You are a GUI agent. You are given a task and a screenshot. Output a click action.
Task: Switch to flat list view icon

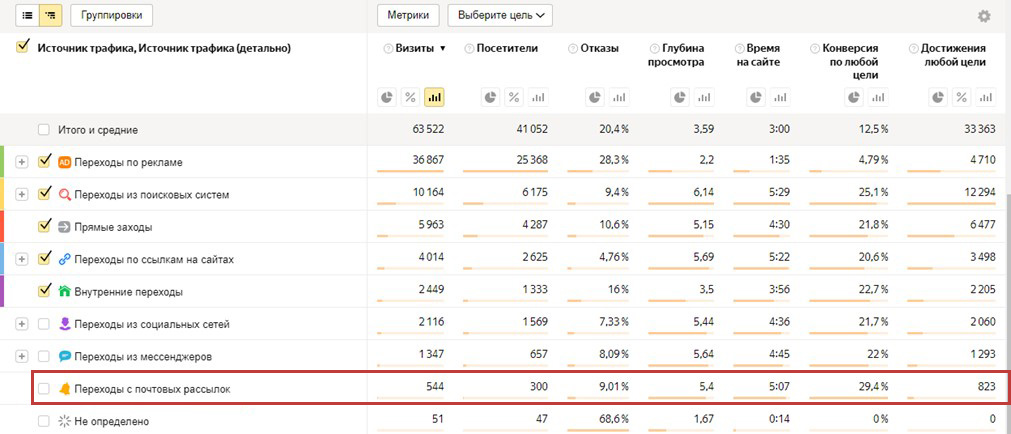28,15
